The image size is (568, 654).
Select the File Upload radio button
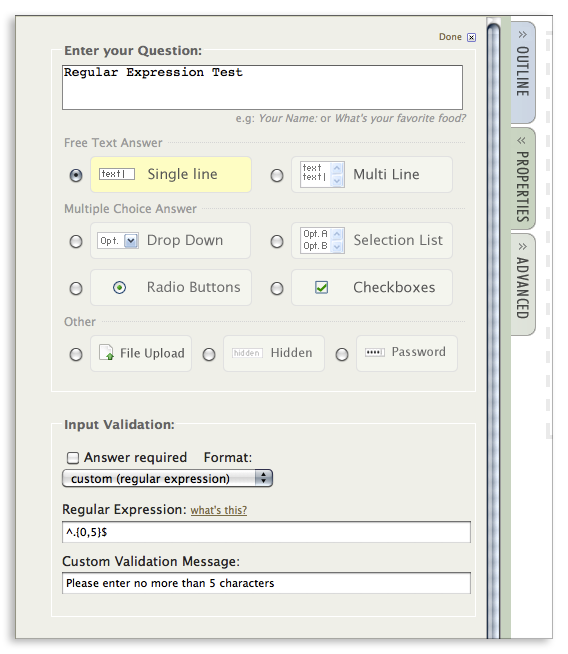[76, 355]
